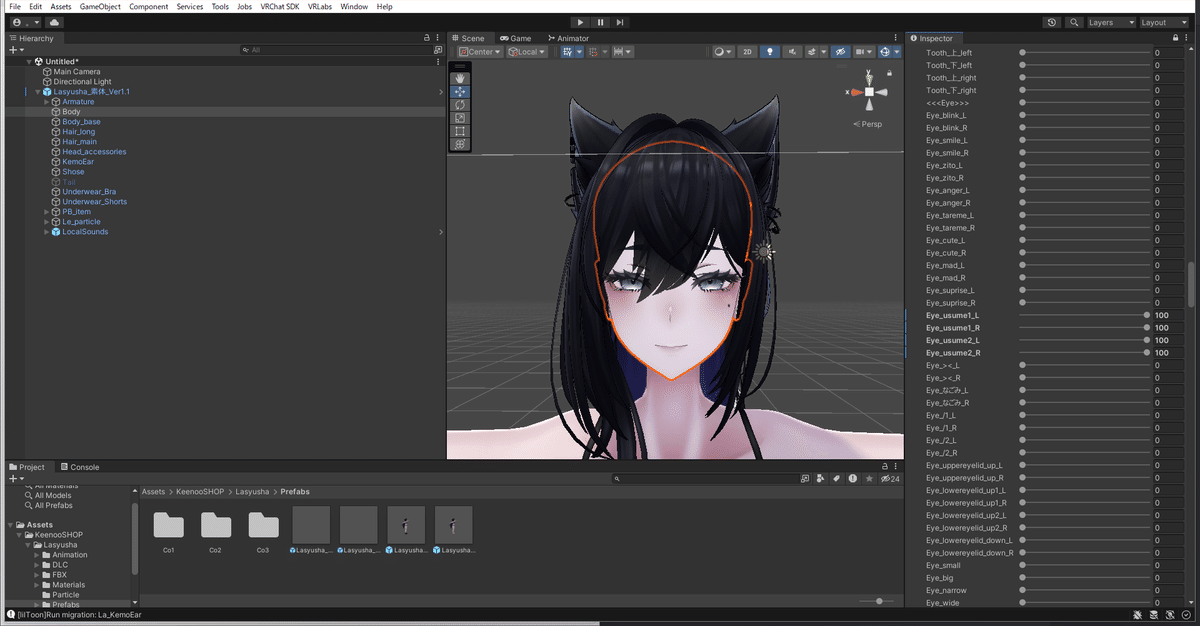Select the Scale tool in Scene
Viewport: 1200px width, 626px height.
(x=461, y=117)
